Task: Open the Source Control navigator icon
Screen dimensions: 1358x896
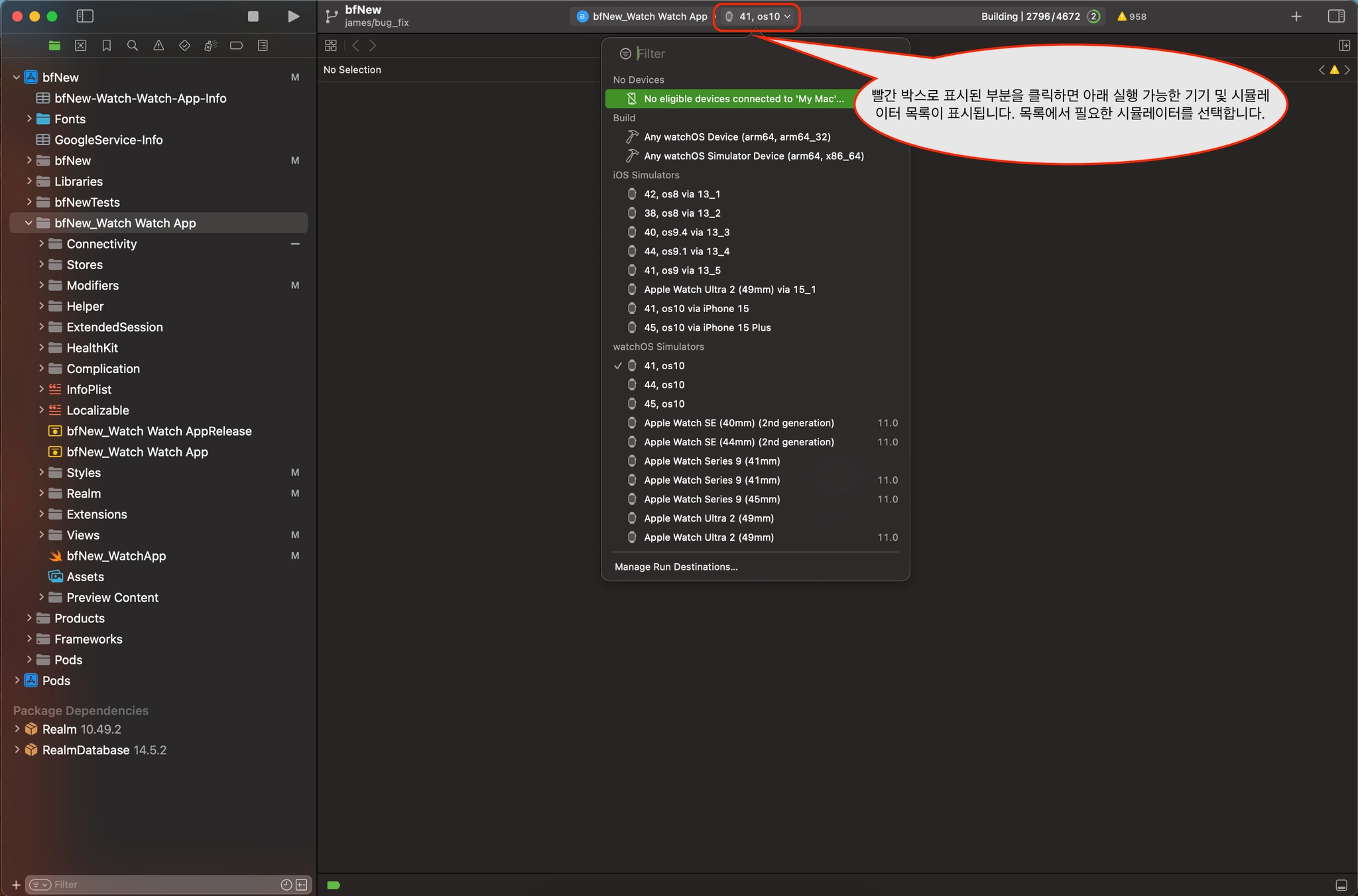Action: click(x=80, y=46)
